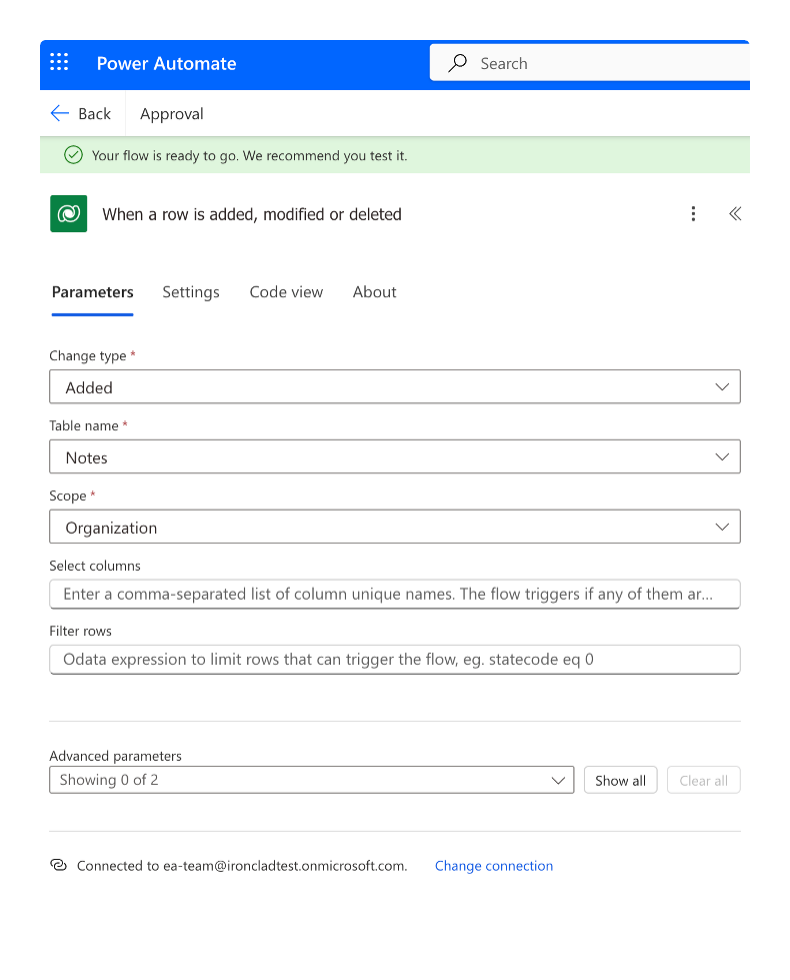Viewport: 790px width, 980px height.
Task: Click the Change connection link
Action: 494,866
